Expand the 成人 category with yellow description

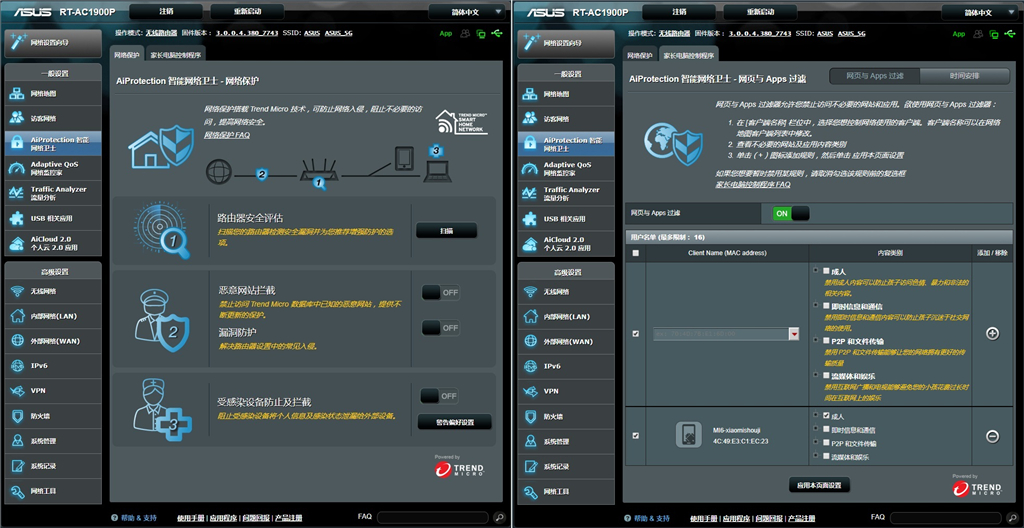click(816, 270)
